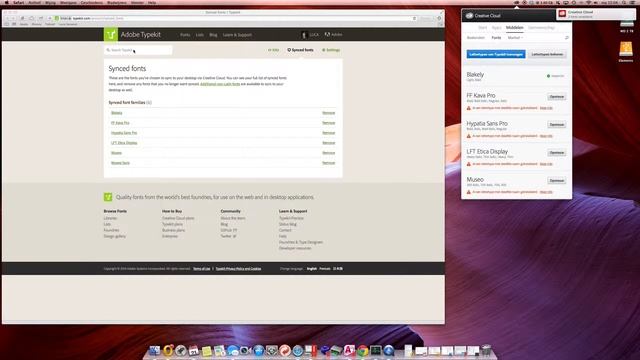Click the warning icon under FF Kava Pro

469,108
